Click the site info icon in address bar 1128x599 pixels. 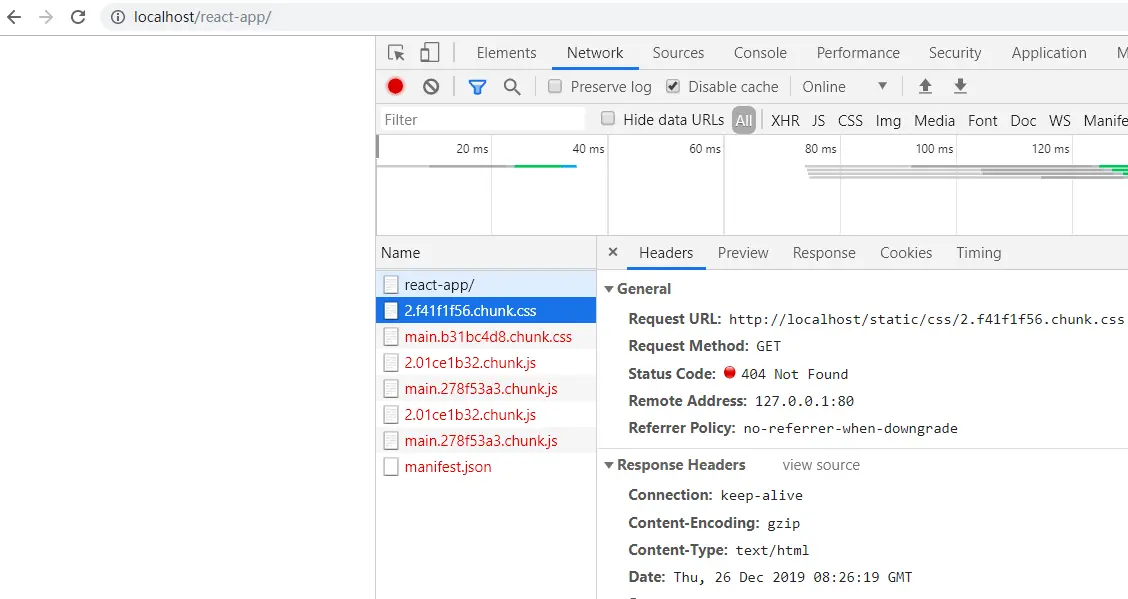(x=117, y=17)
